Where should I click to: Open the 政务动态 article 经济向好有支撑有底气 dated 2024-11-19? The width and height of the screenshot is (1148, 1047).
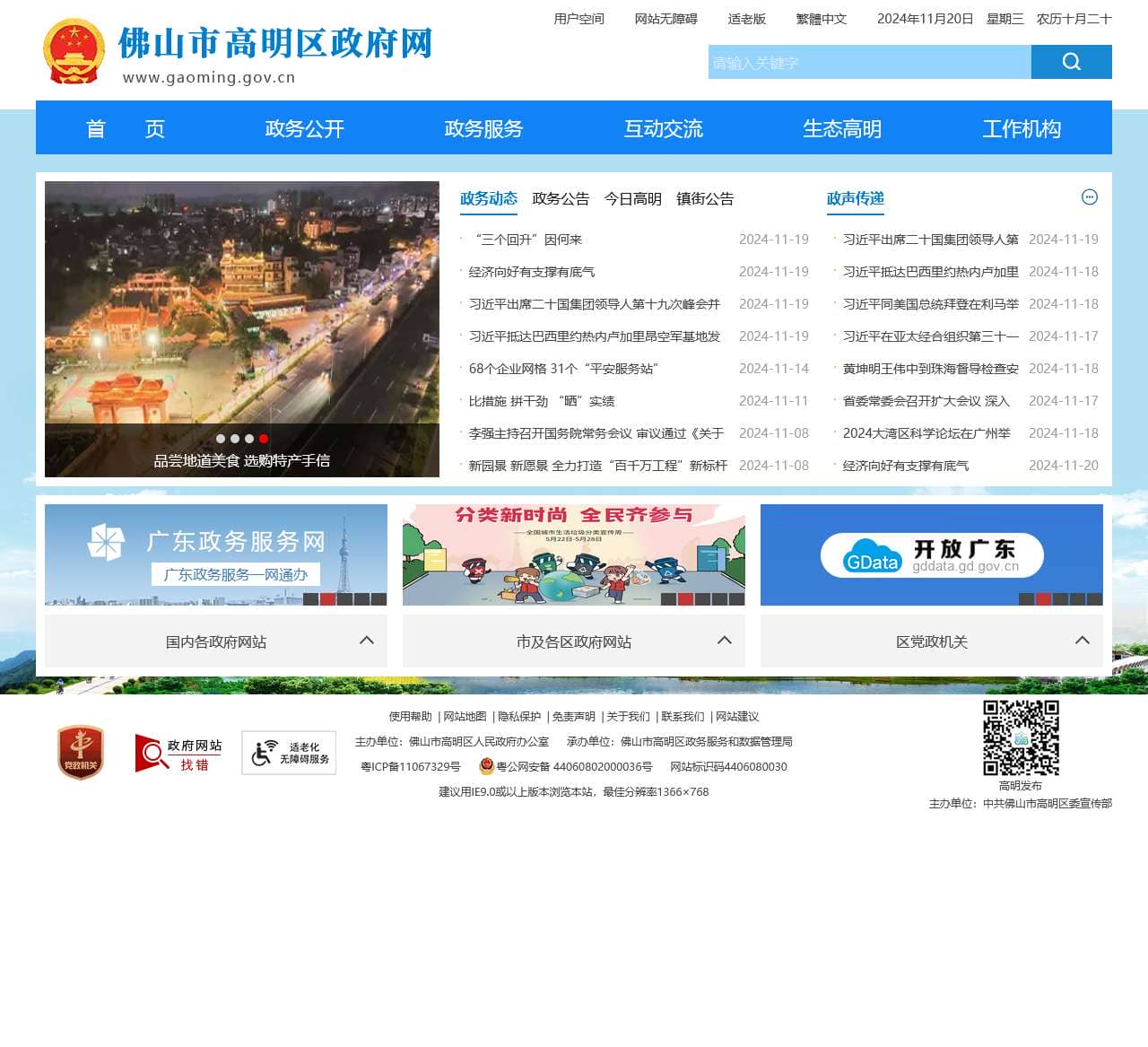pos(532,272)
